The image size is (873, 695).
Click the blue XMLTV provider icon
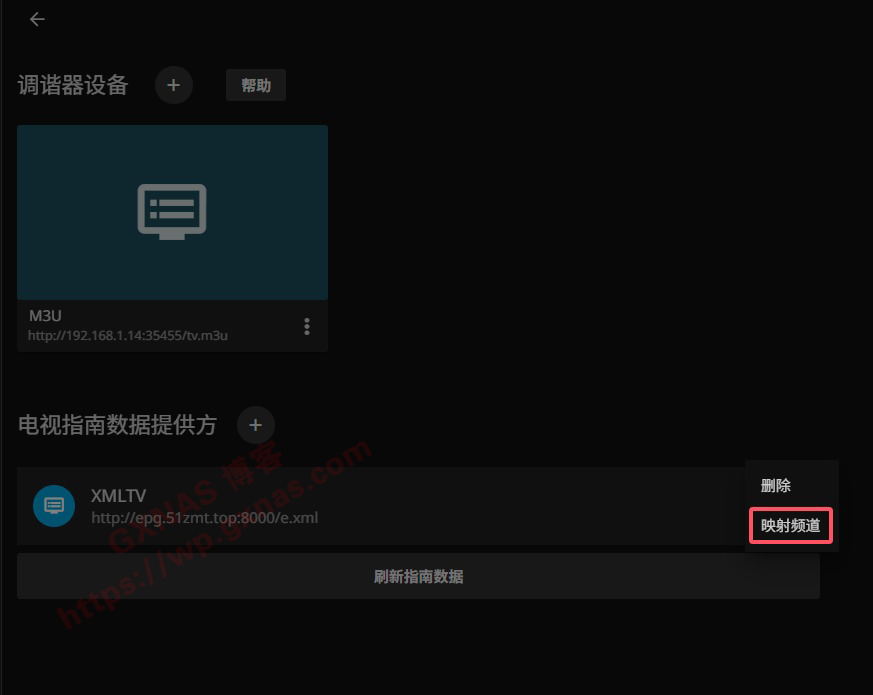coord(54,505)
